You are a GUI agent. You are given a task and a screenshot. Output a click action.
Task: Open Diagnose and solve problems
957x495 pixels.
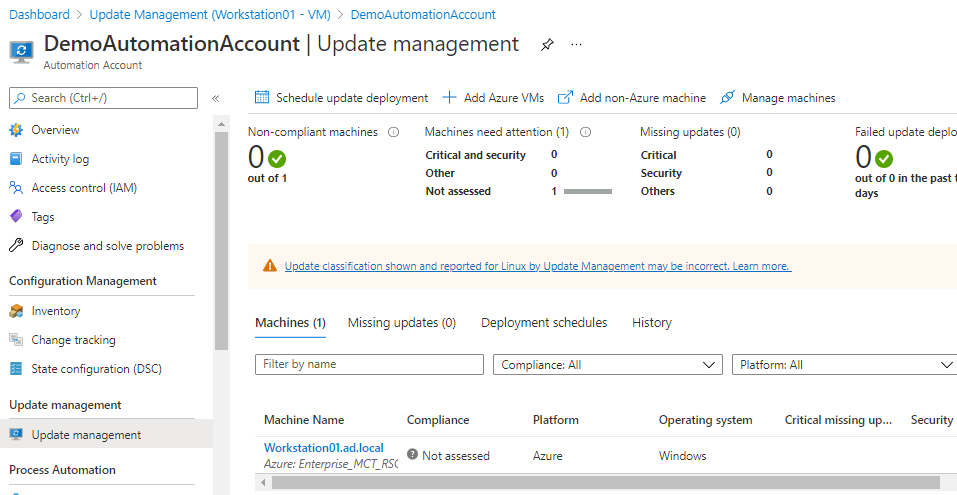(107, 246)
